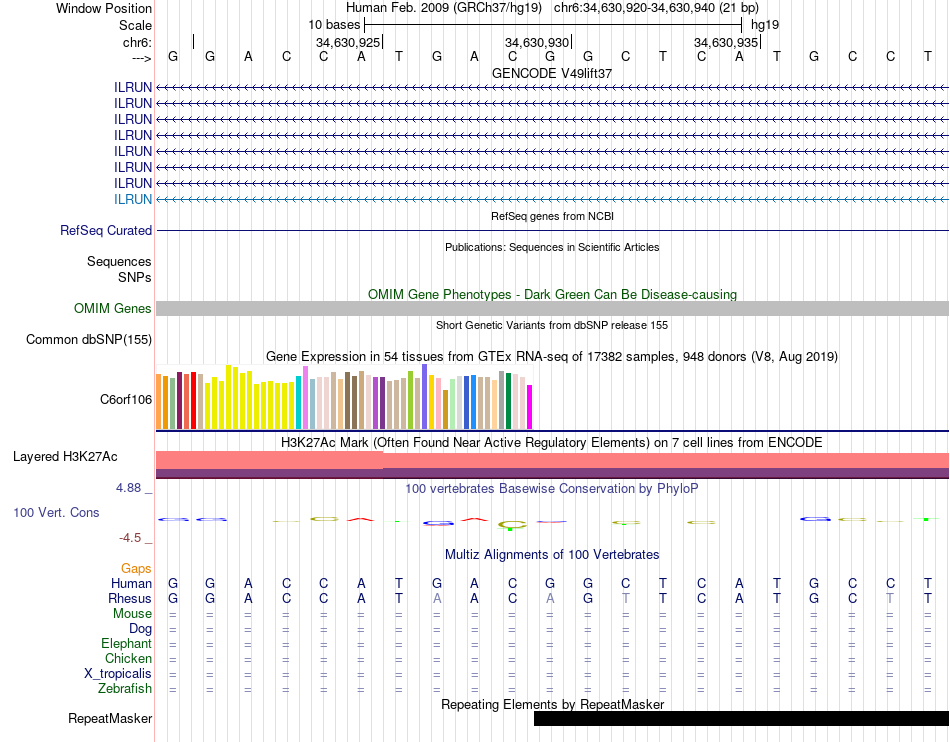Image resolution: width=950 pixels, height=742 pixels.
Task: Click the light-blue ILRUN transcript label
Action: (x=133, y=199)
